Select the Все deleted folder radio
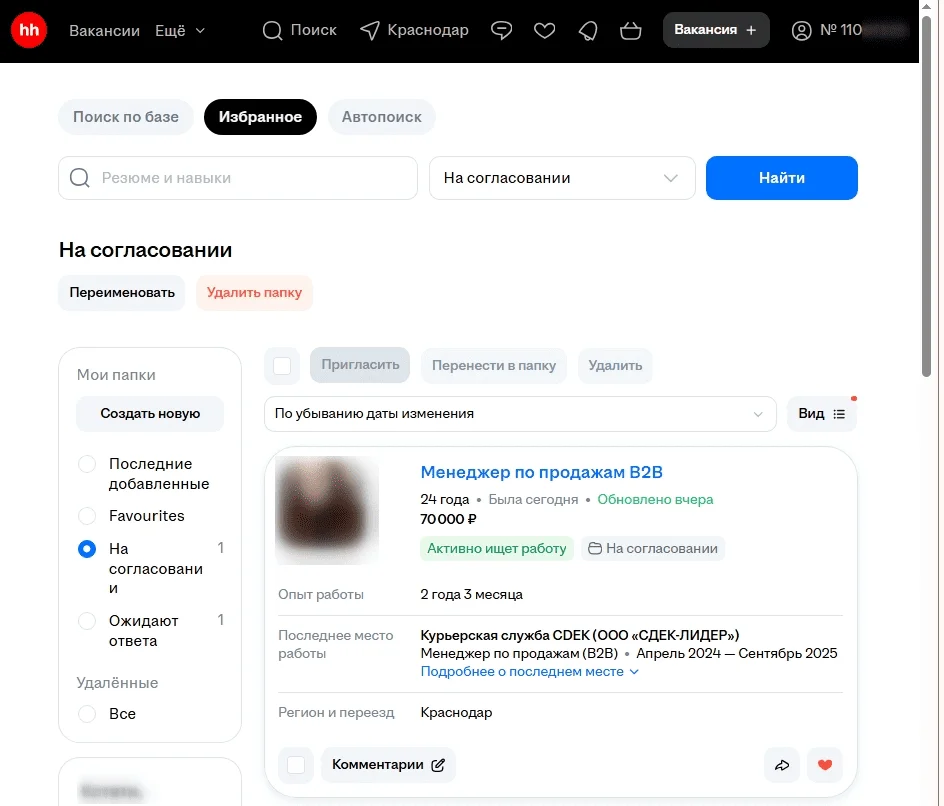The width and height of the screenshot is (944, 806). (87, 714)
